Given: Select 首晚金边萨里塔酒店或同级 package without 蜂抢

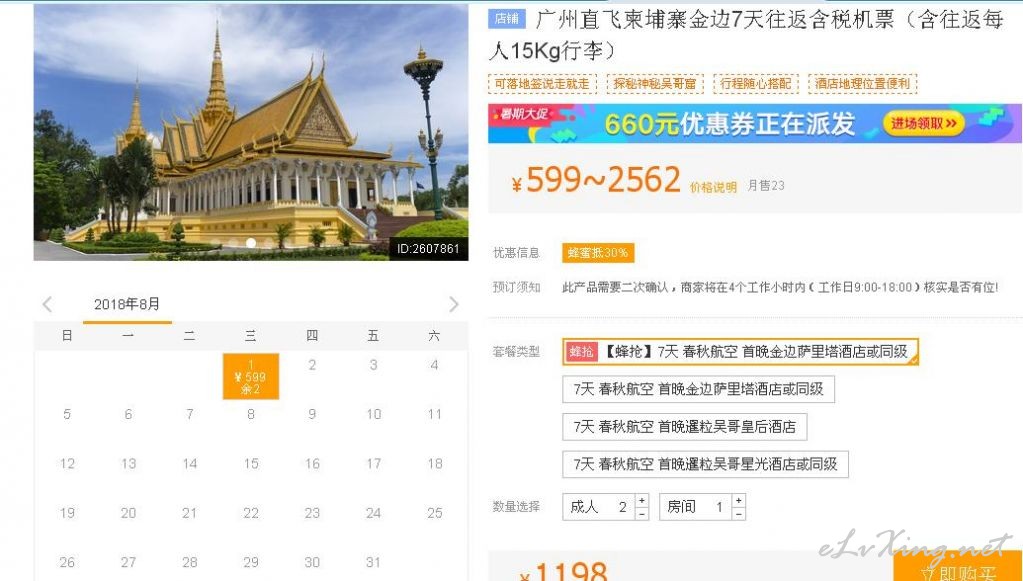Looking at the screenshot, I should (698, 389).
